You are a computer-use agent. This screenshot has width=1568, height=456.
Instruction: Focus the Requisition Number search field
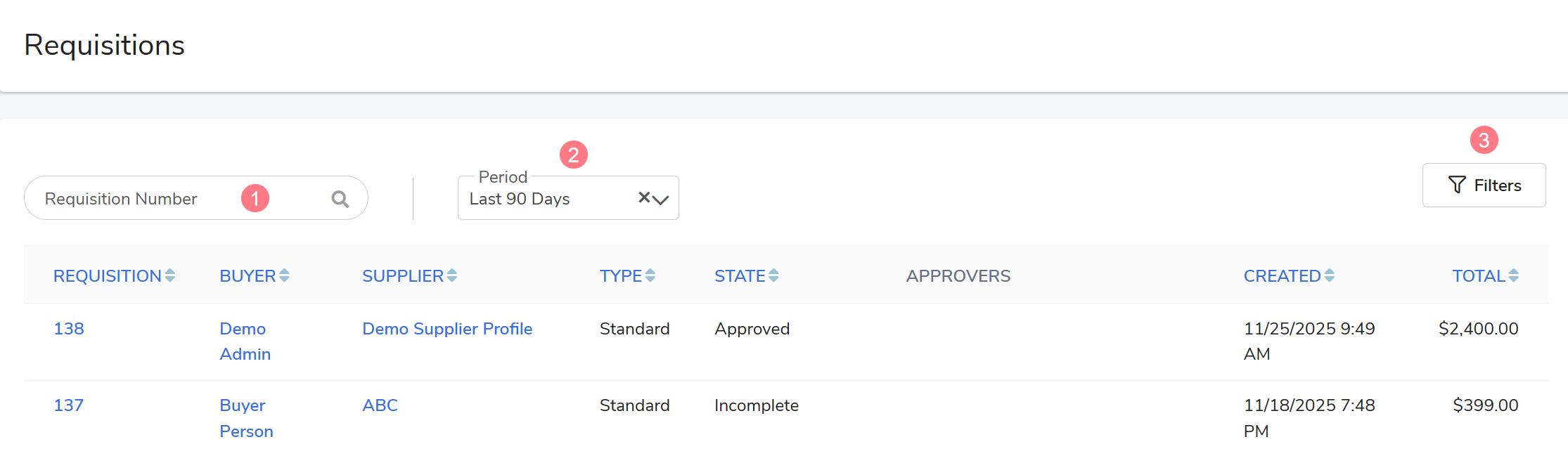click(141, 199)
